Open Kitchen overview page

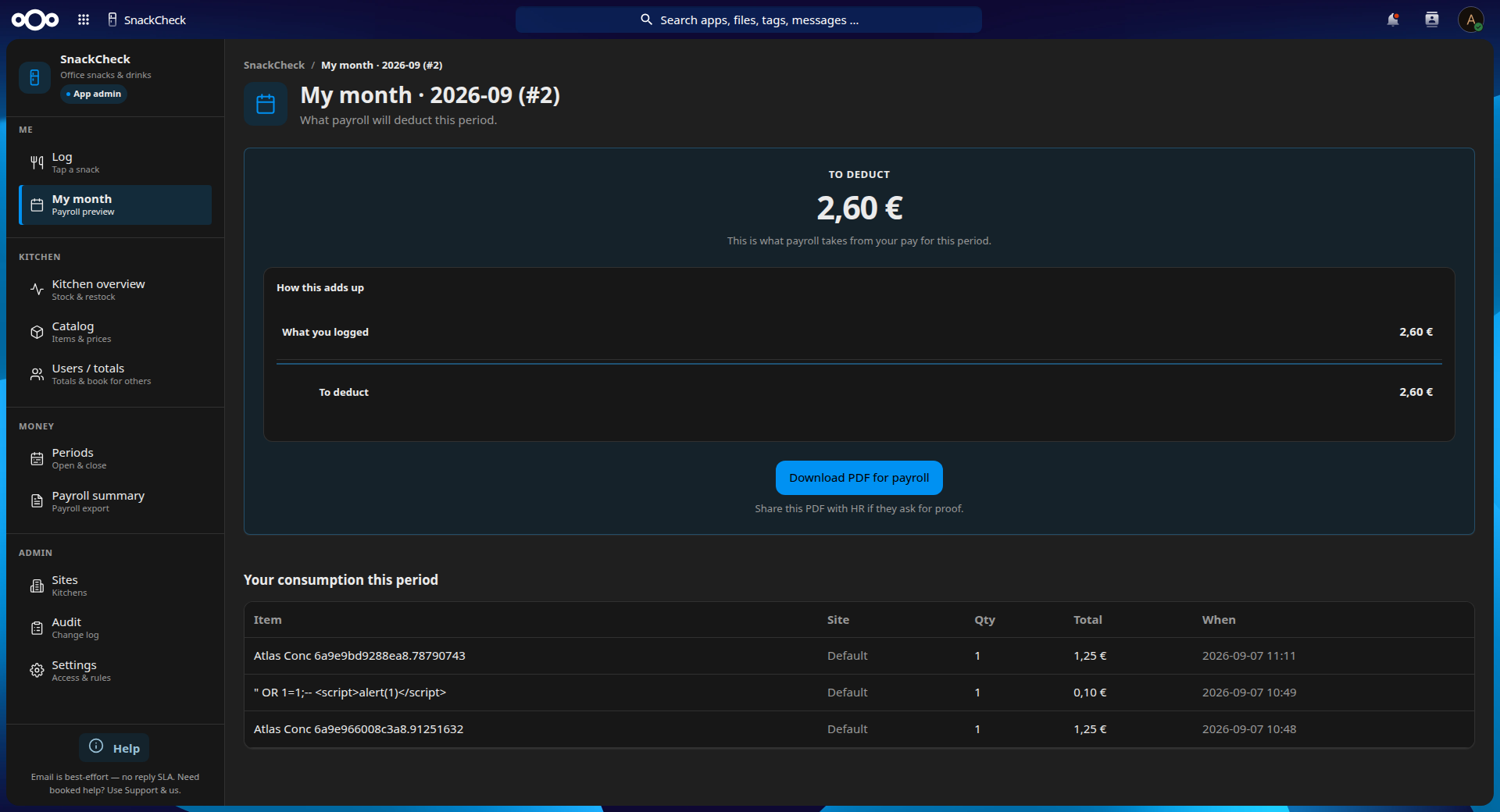pyautogui.click(x=116, y=290)
